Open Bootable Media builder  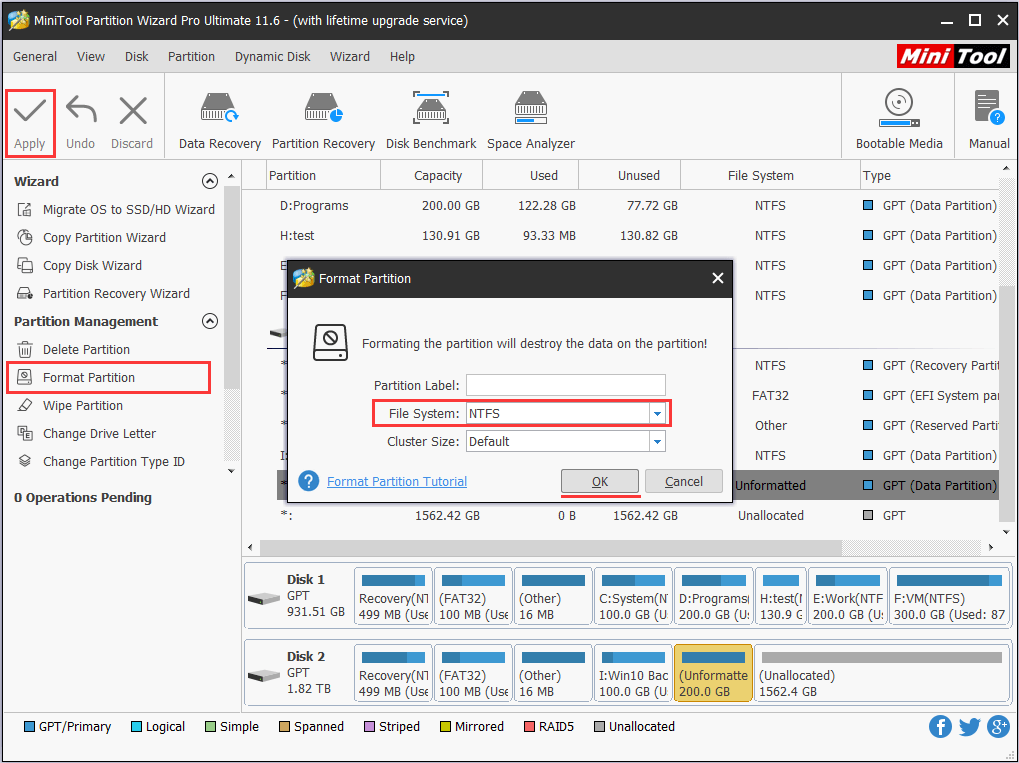[899, 120]
